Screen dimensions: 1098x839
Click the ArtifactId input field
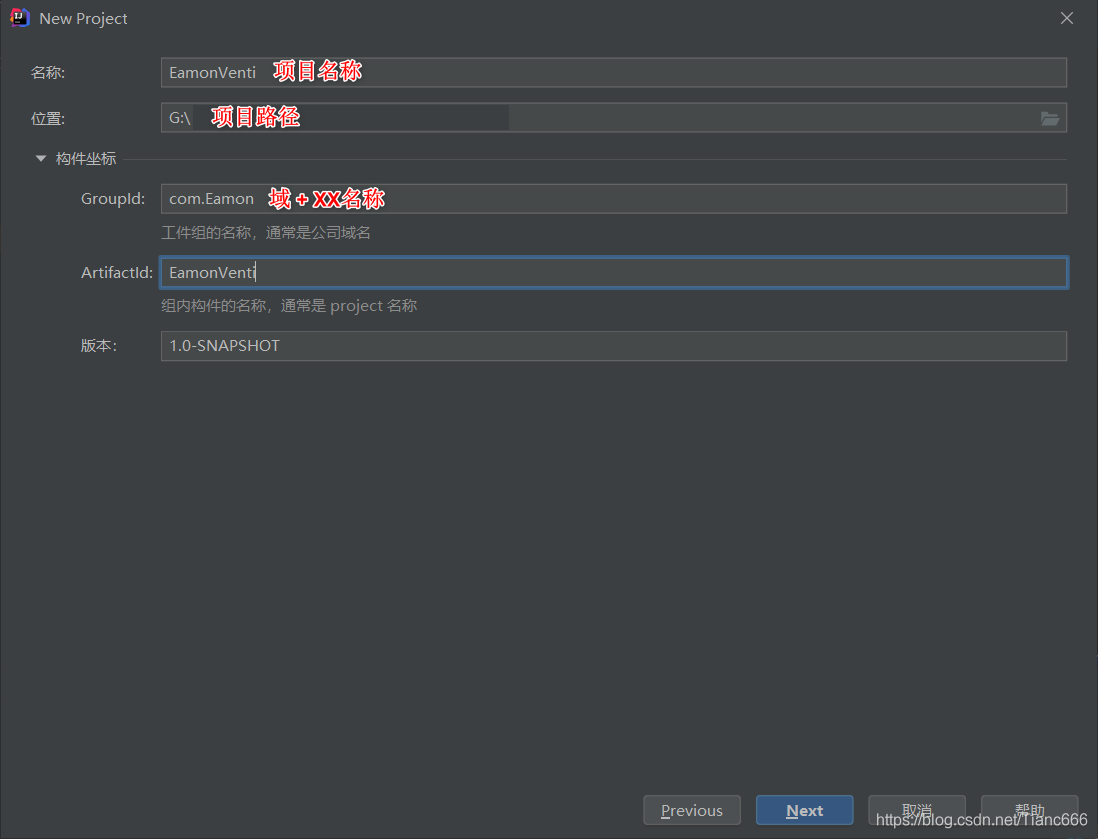coord(613,272)
